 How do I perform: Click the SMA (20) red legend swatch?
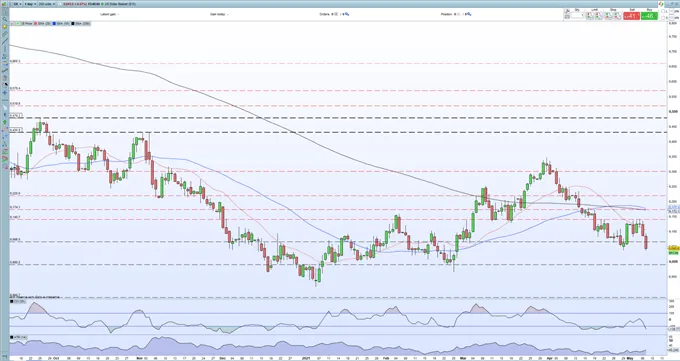pos(36,23)
